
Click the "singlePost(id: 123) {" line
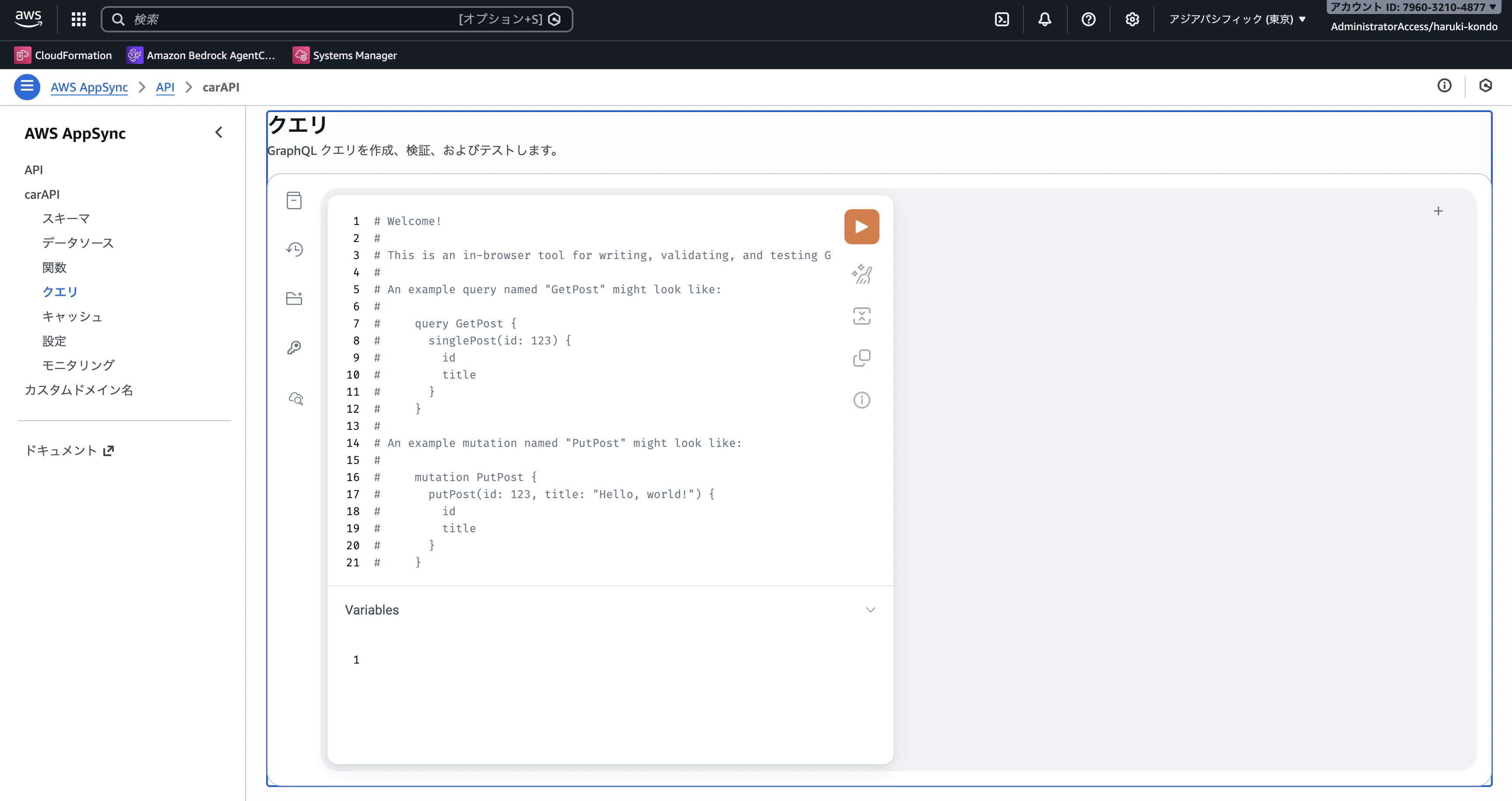499,341
